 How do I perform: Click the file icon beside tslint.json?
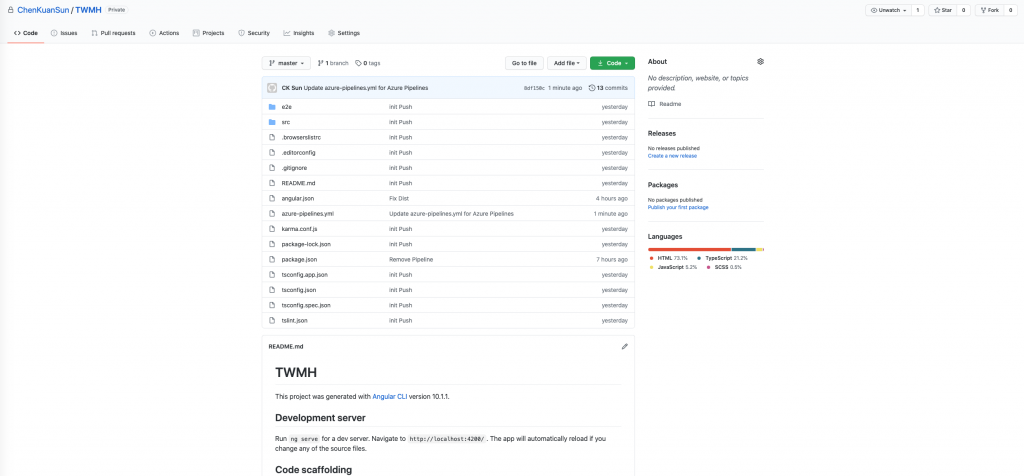[x=272, y=321]
